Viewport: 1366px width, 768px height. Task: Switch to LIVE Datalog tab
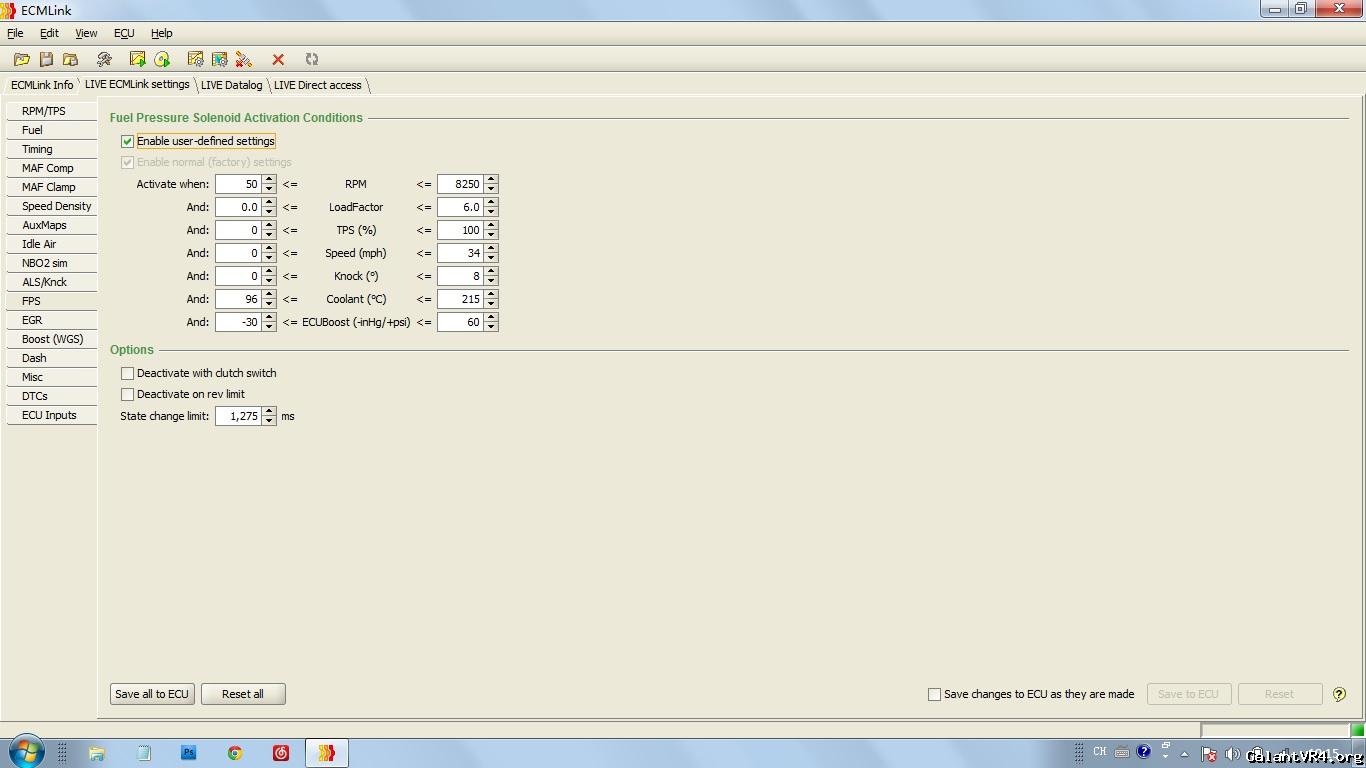tap(231, 85)
